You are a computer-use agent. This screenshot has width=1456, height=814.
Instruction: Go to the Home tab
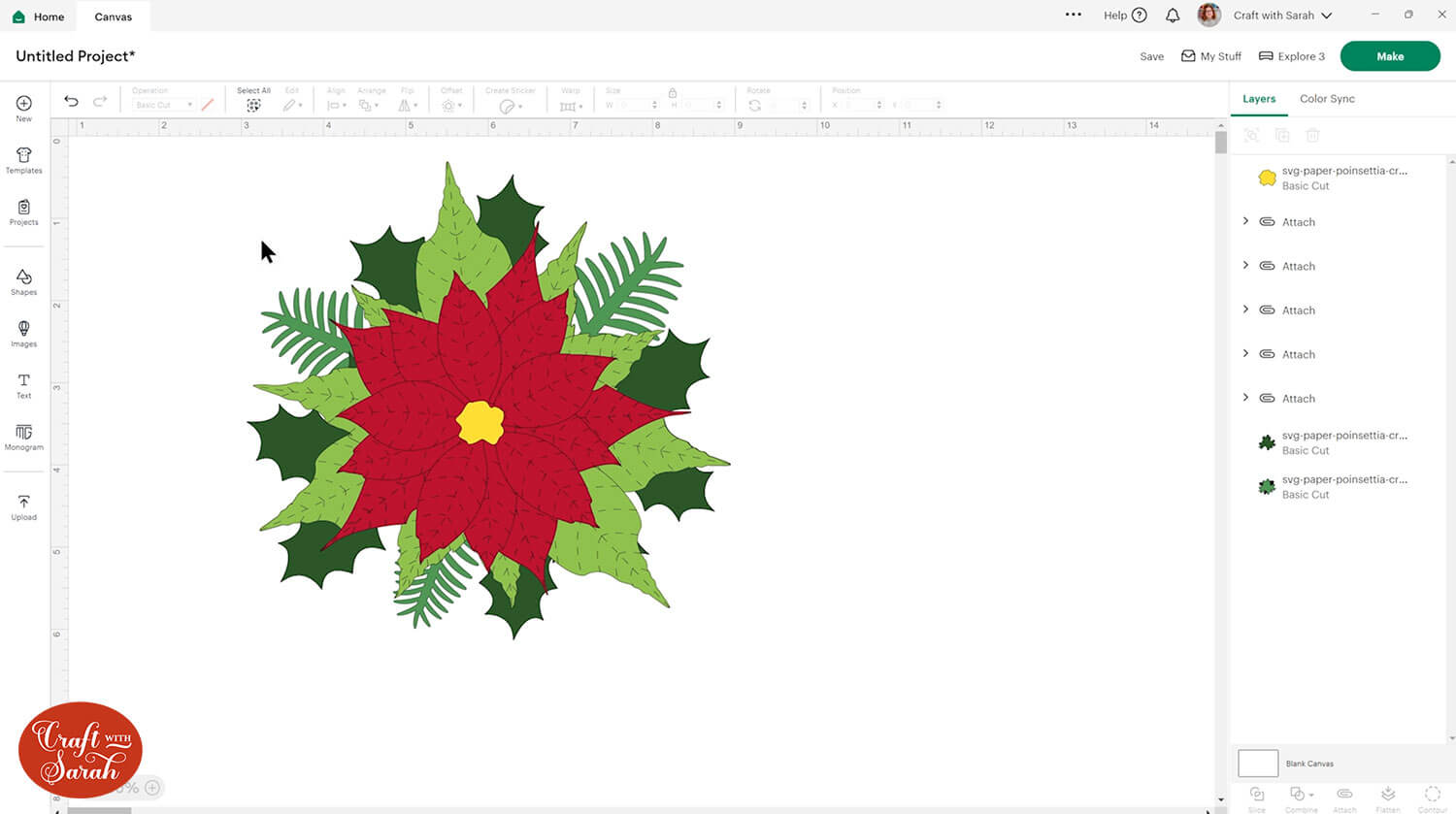coord(38,16)
